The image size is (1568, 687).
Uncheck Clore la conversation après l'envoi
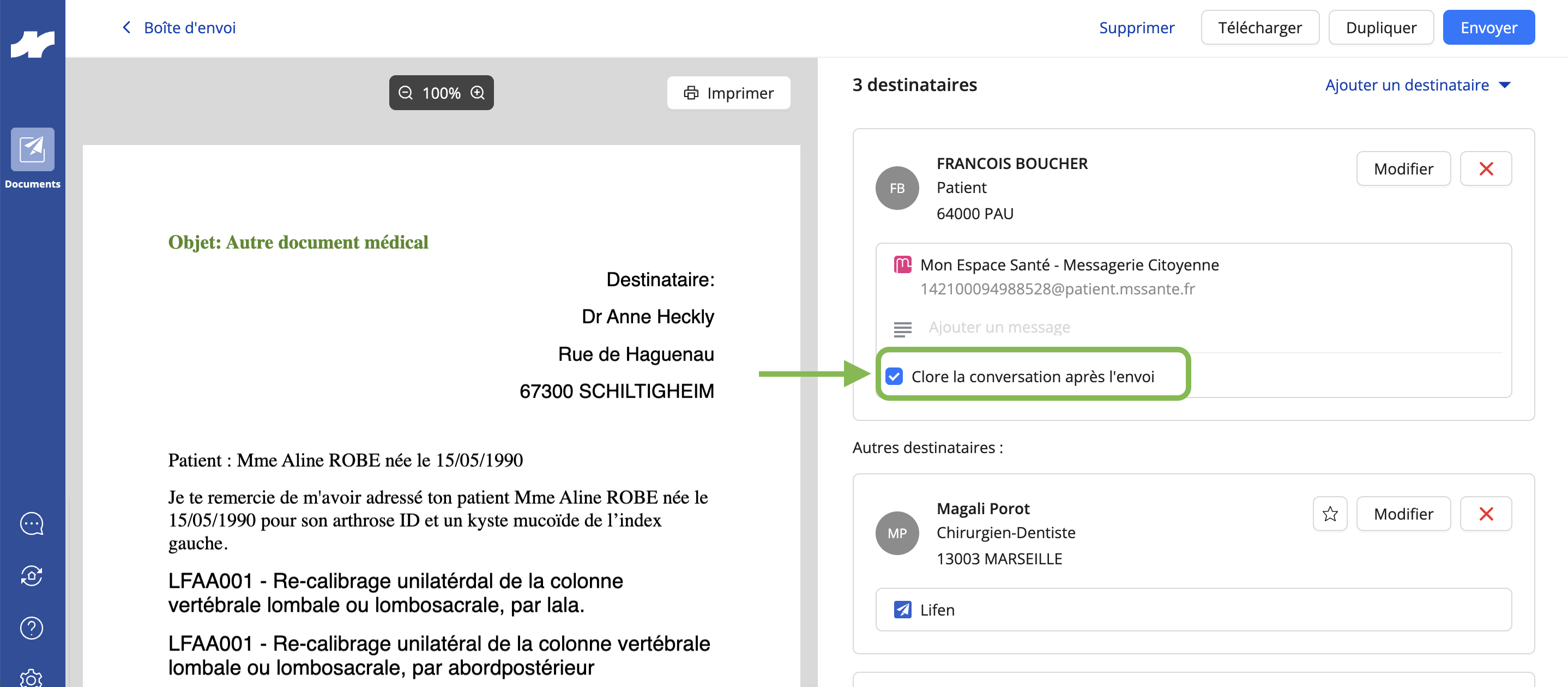894,377
